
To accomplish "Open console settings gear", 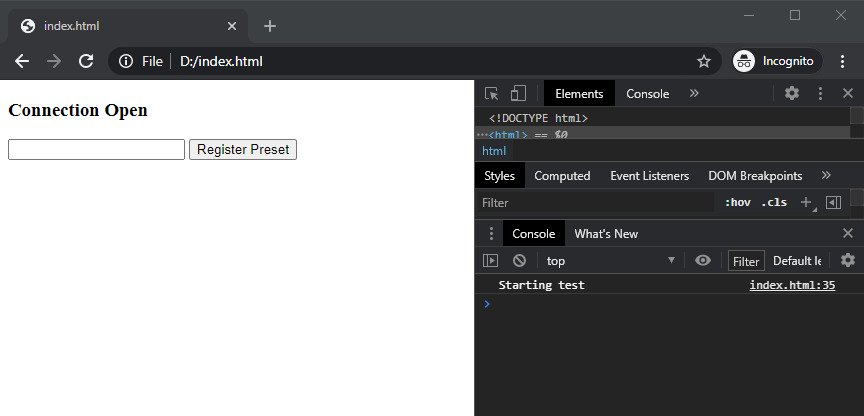I will coord(847,260).
